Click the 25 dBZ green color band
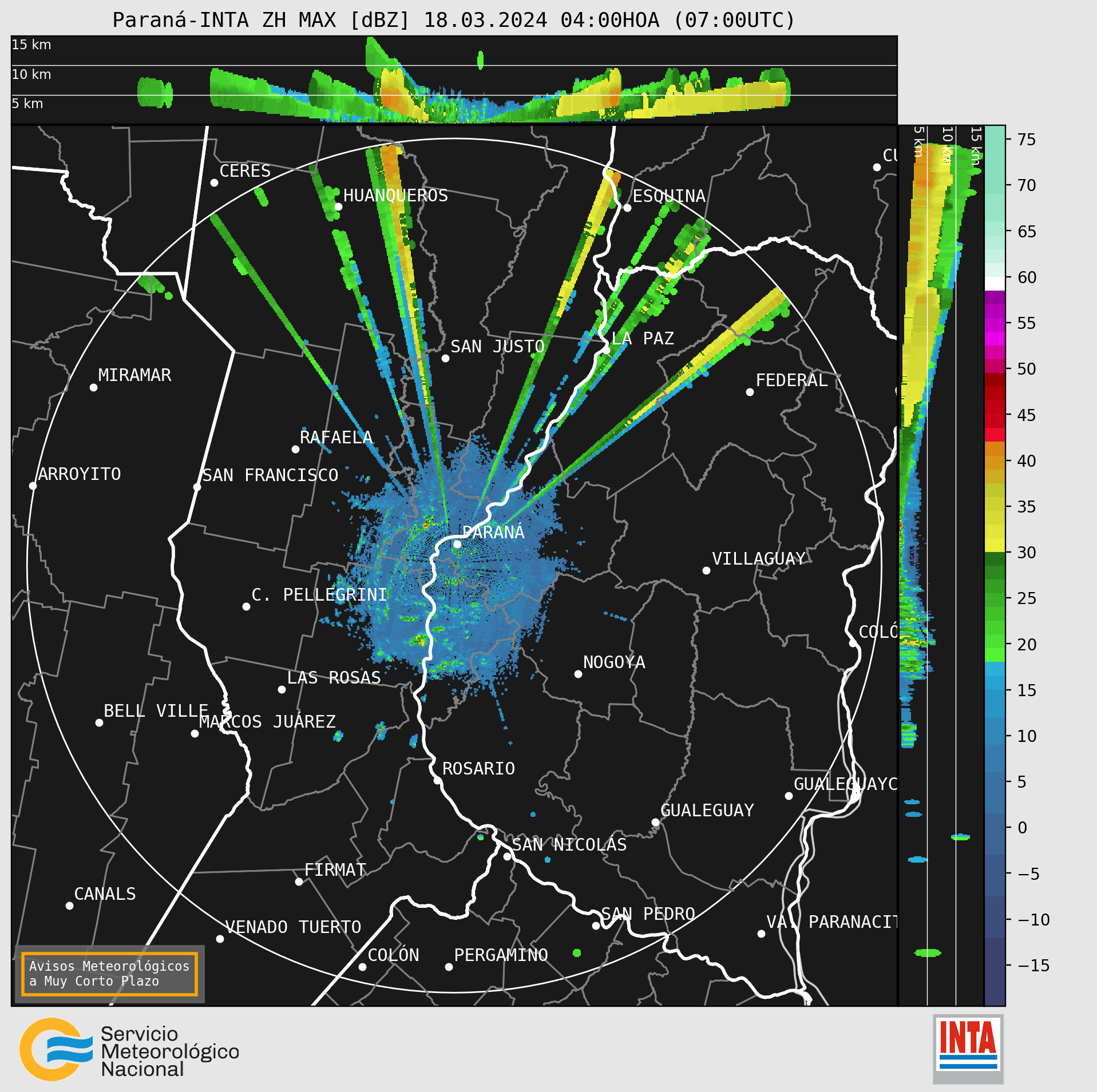 [x=995, y=600]
